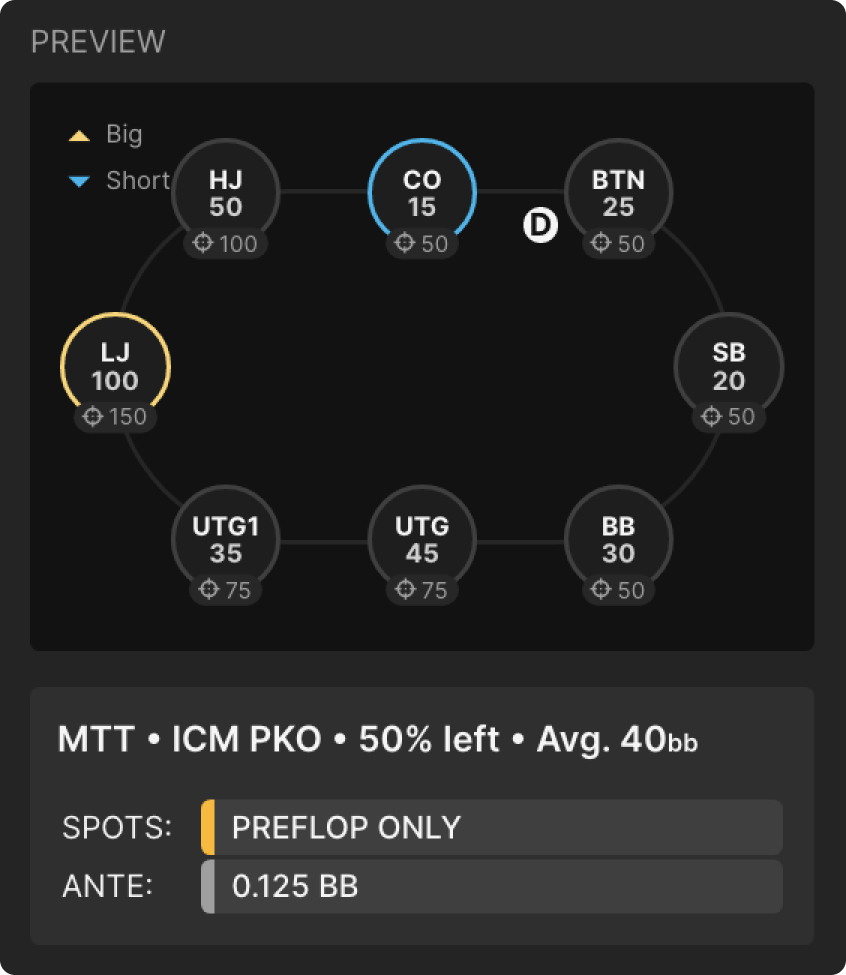Click the CO bounty badge showing 50
The image size is (846, 975).
point(422,243)
